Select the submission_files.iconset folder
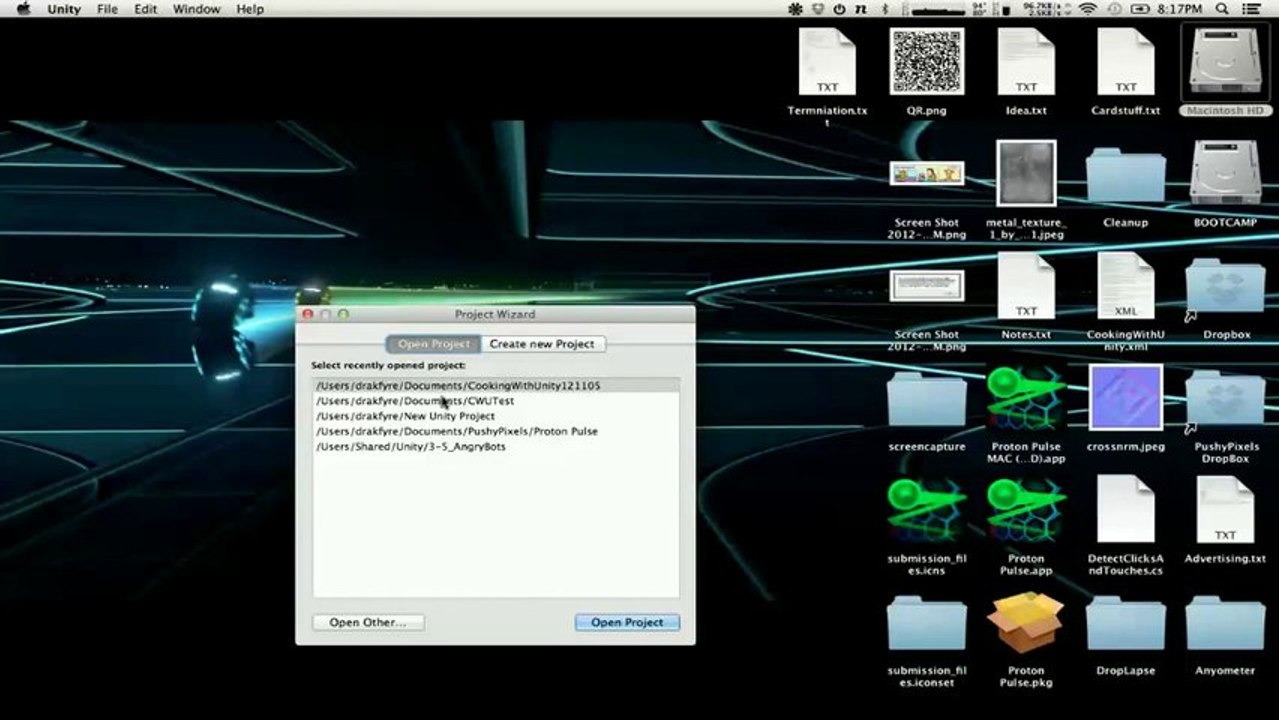This screenshot has width=1279, height=720. [927, 624]
